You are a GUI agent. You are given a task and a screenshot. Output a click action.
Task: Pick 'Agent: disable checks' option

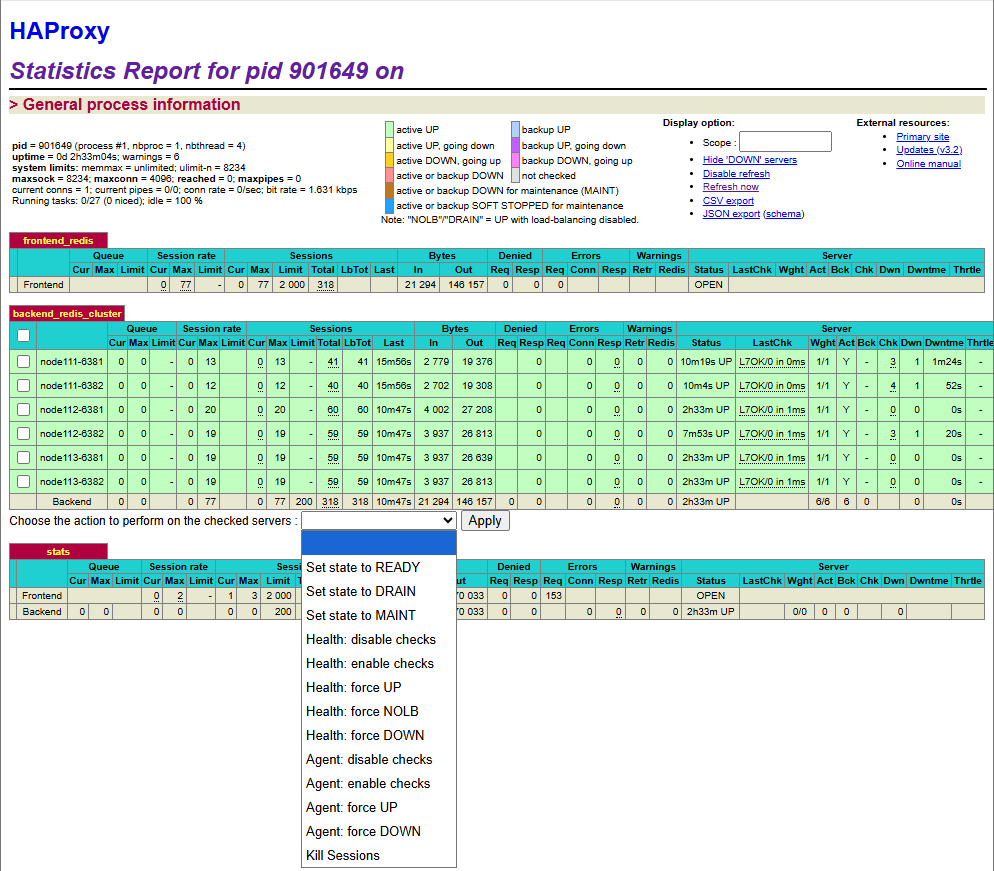[x=379, y=760]
